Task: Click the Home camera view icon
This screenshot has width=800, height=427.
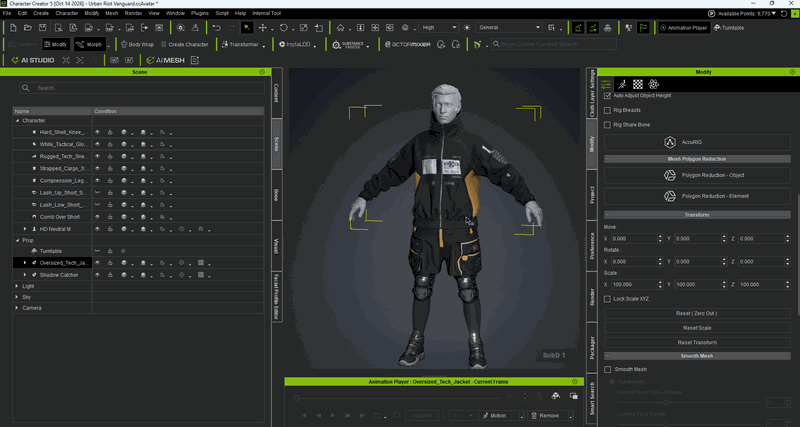Action: pyautogui.click(x=340, y=28)
